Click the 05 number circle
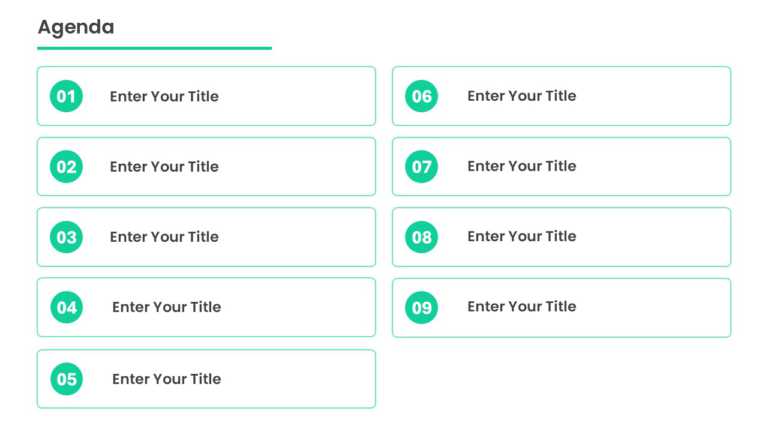This screenshot has height=432, width=768. click(67, 379)
